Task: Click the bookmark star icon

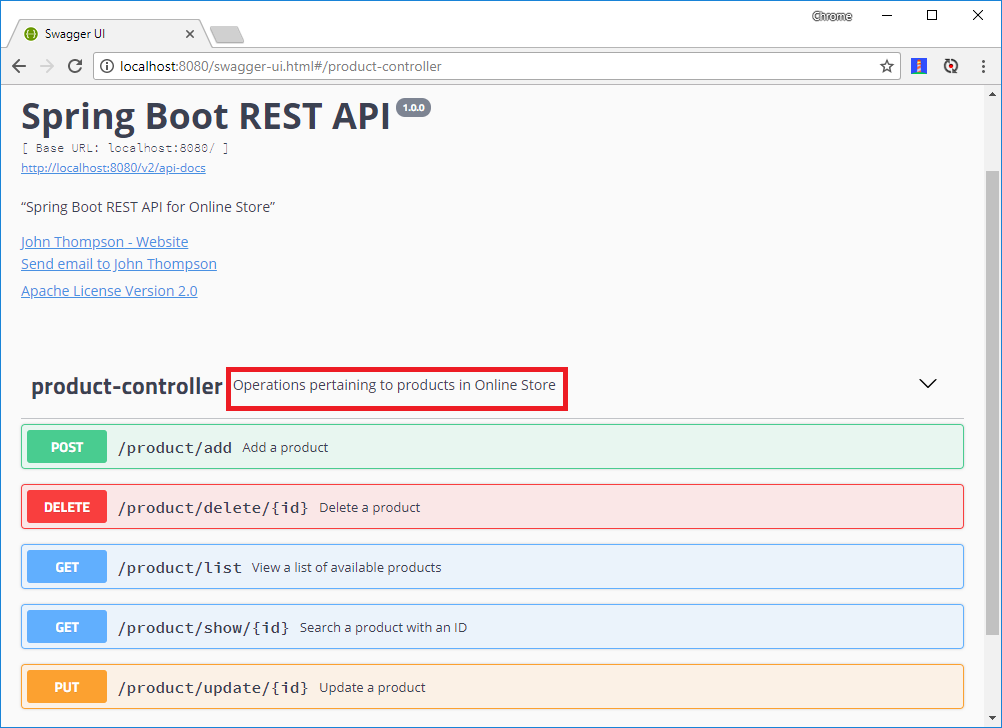Action: (x=887, y=66)
